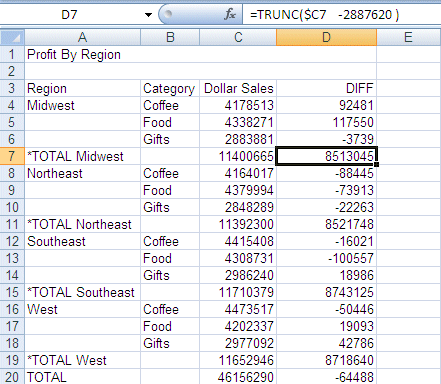
Task: Click the fx Insert Function icon
Action: coord(230,14)
